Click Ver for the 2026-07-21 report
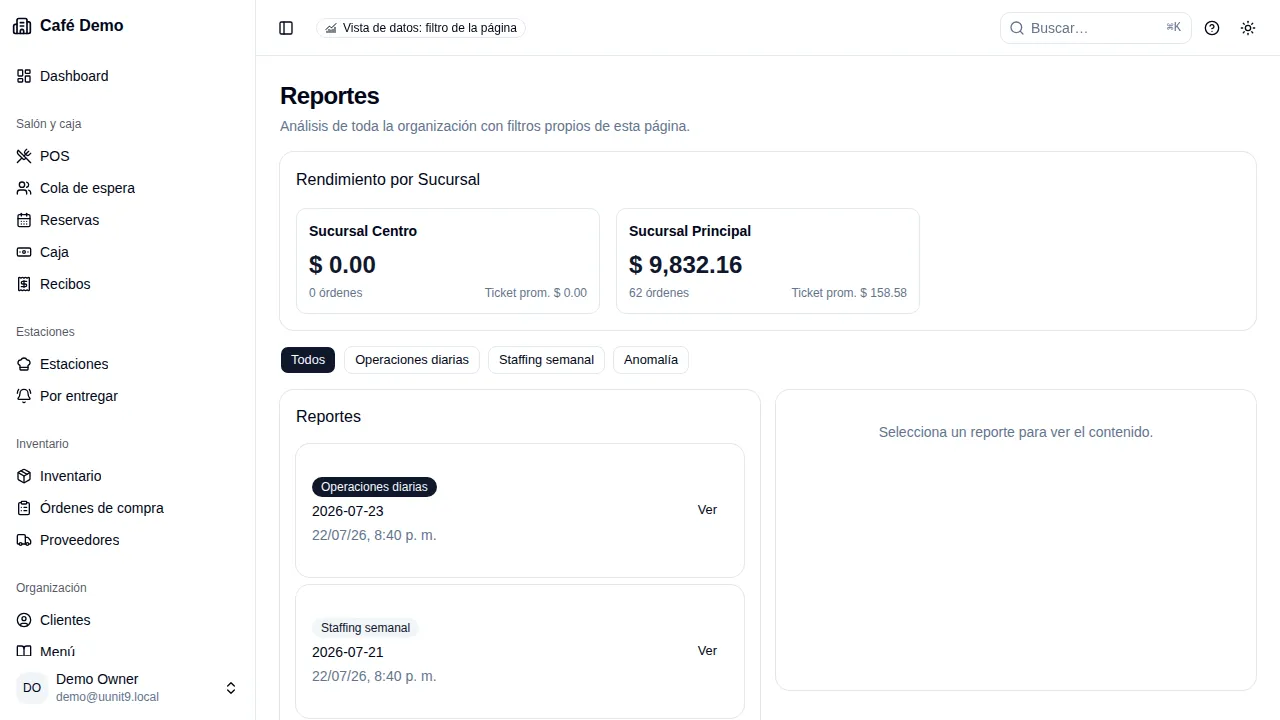 (x=707, y=651)
